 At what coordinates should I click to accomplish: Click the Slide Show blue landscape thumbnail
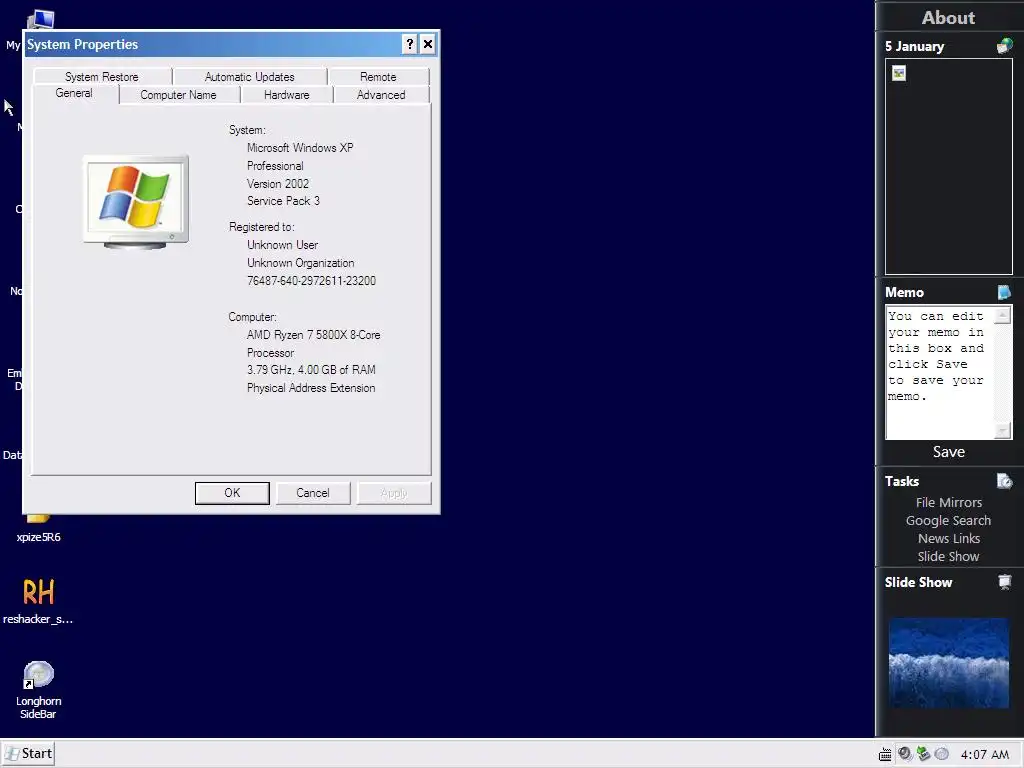pos(949,663)
